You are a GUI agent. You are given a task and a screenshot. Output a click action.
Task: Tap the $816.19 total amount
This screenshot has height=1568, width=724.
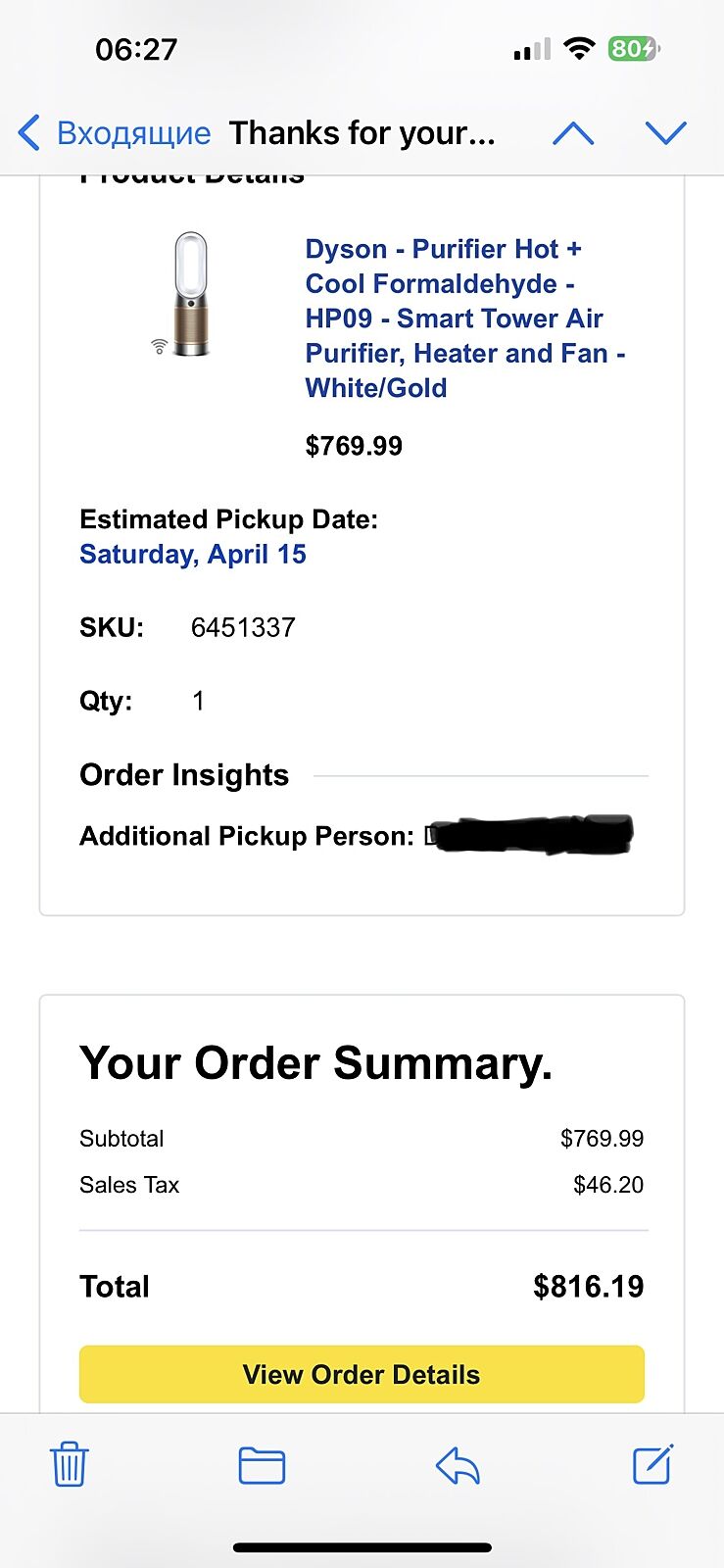pos(588,1287)
